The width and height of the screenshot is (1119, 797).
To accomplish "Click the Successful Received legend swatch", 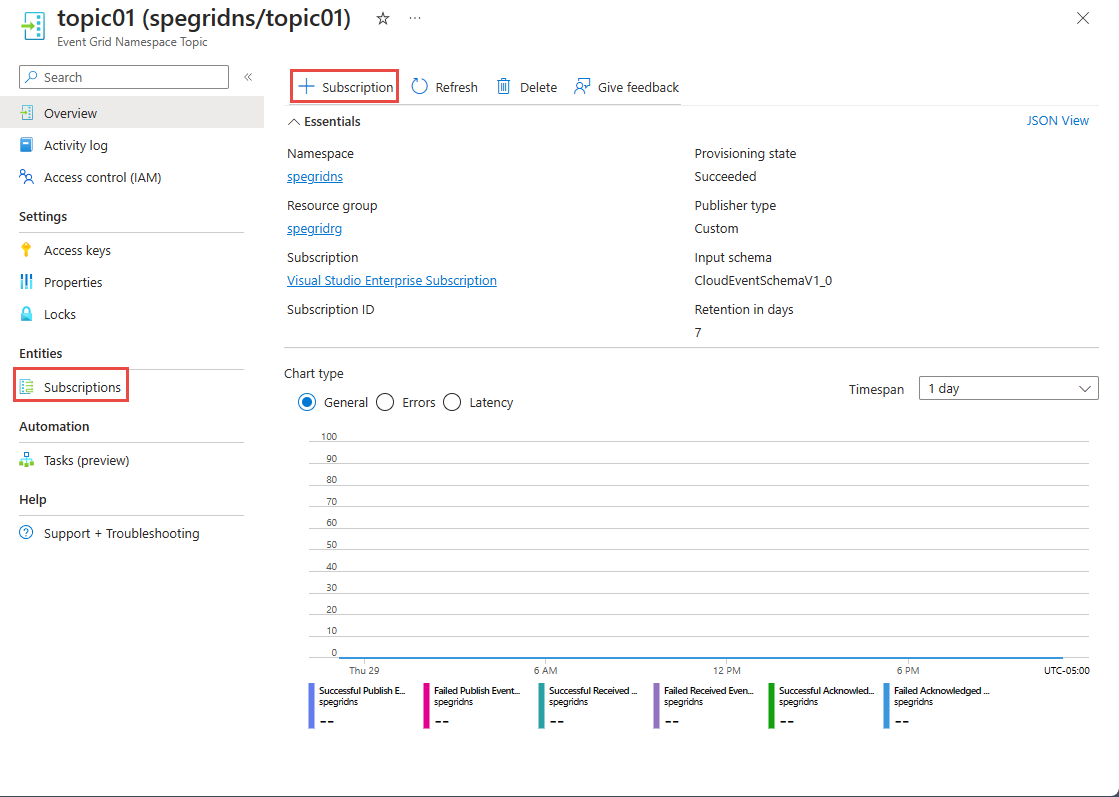I will (x=541, y=706).
